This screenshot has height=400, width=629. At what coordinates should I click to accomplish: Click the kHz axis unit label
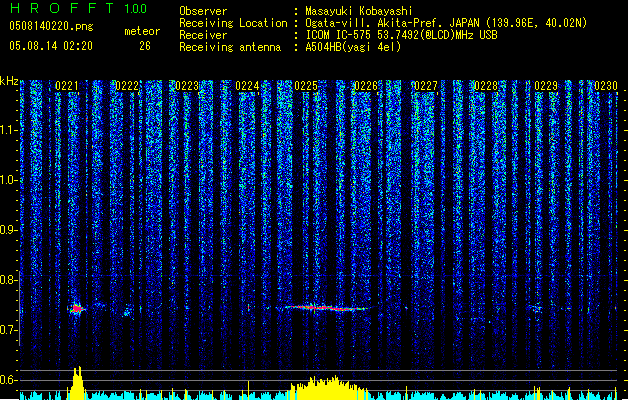9,81
